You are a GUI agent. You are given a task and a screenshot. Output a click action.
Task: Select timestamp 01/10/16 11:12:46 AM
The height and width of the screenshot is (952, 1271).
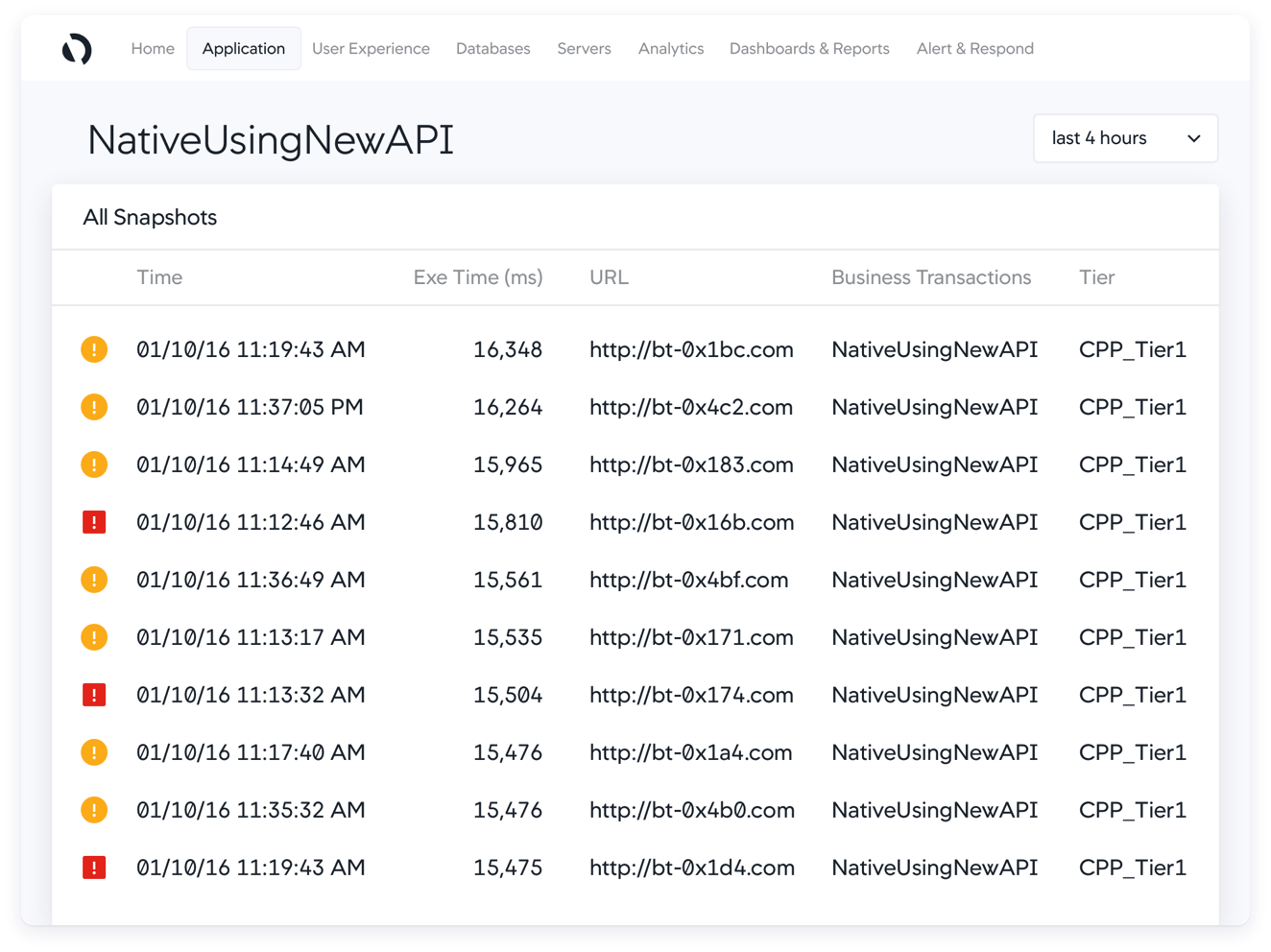(x=251, y=522)
